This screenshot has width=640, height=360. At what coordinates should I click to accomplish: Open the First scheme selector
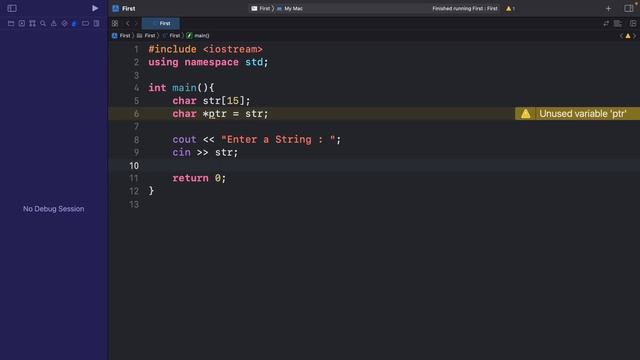point(260,8)
